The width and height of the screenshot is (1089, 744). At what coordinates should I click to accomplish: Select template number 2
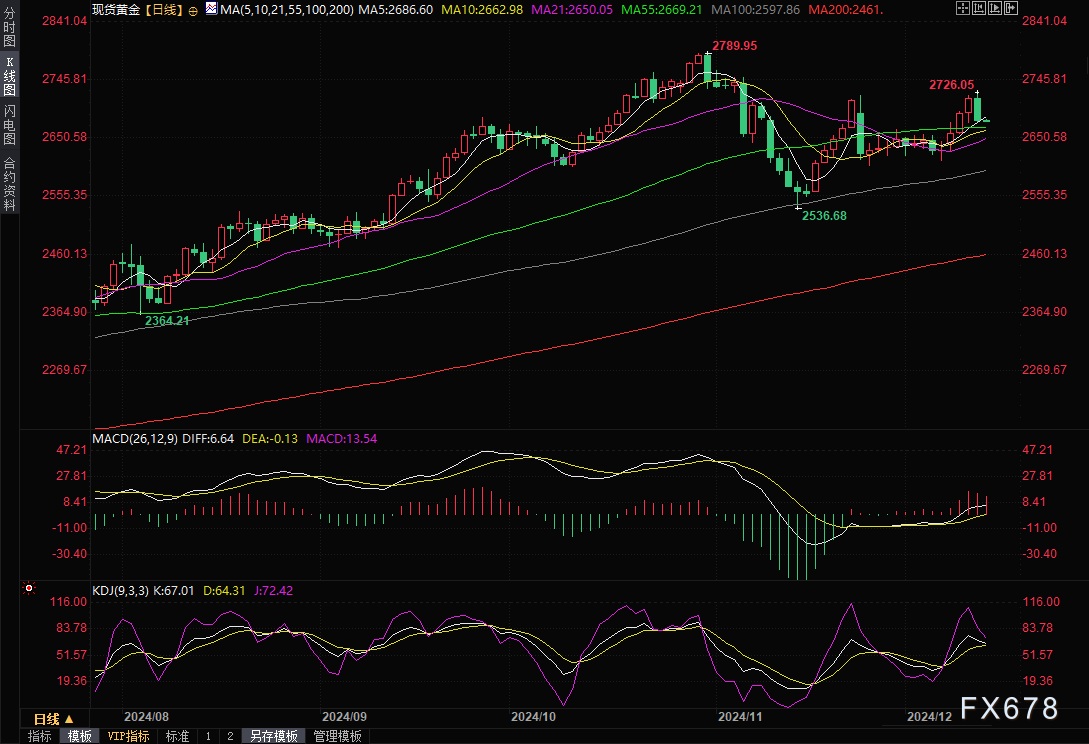tap(230, 736)
